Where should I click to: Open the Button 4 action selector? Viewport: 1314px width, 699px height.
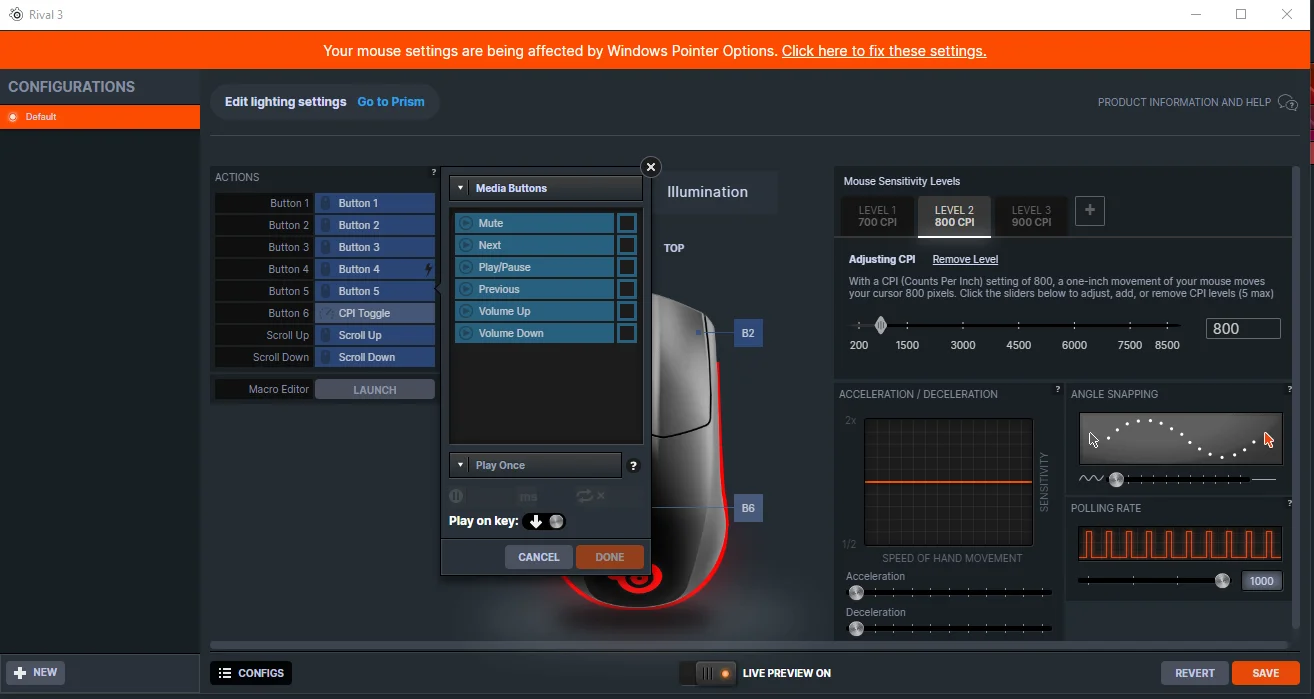click(x=375, y=269)
